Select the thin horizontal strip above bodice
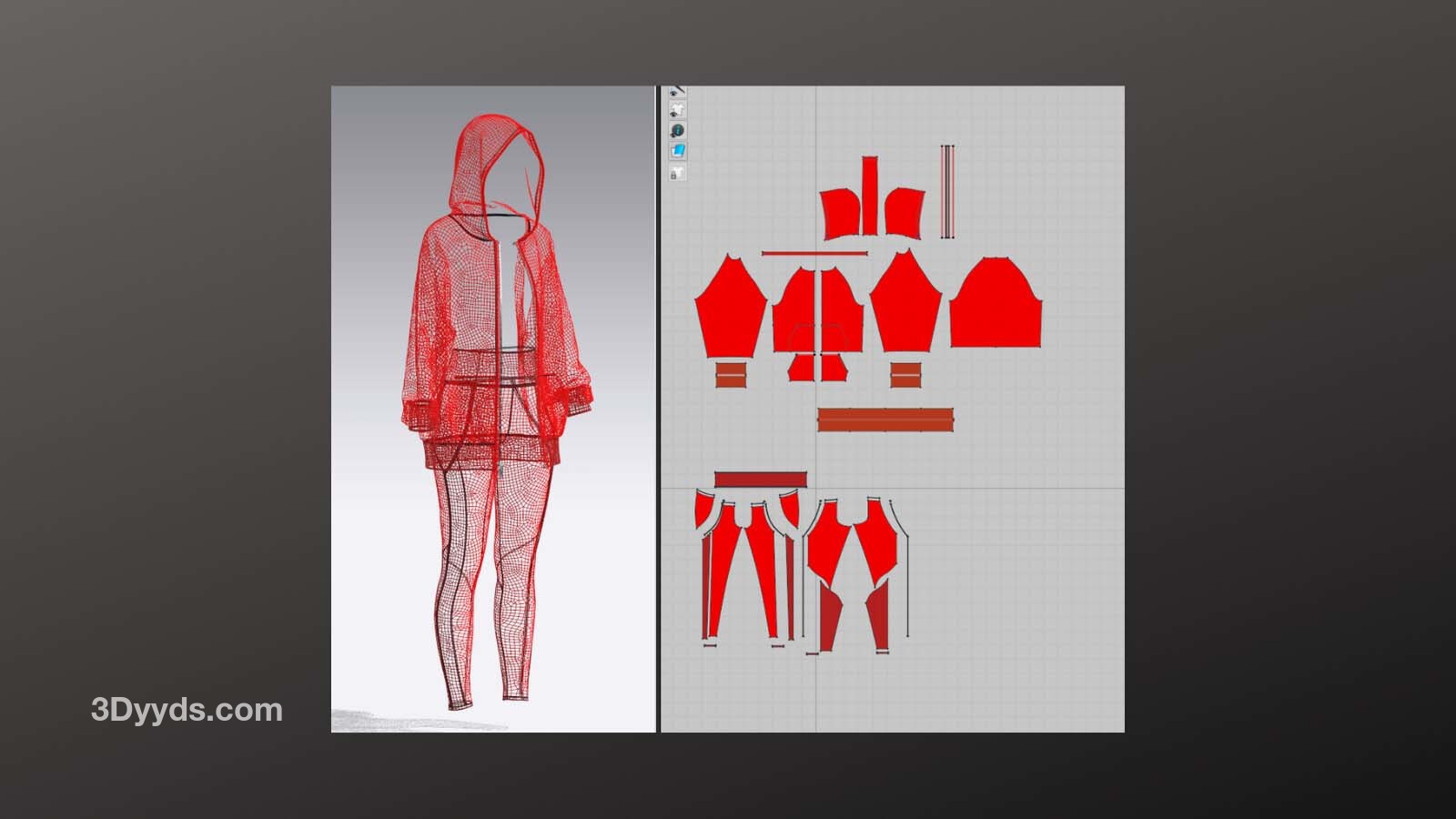Image resolution: width=1456 pixels, height=819 pixels. pyautogui.click(x=814, y=254)
